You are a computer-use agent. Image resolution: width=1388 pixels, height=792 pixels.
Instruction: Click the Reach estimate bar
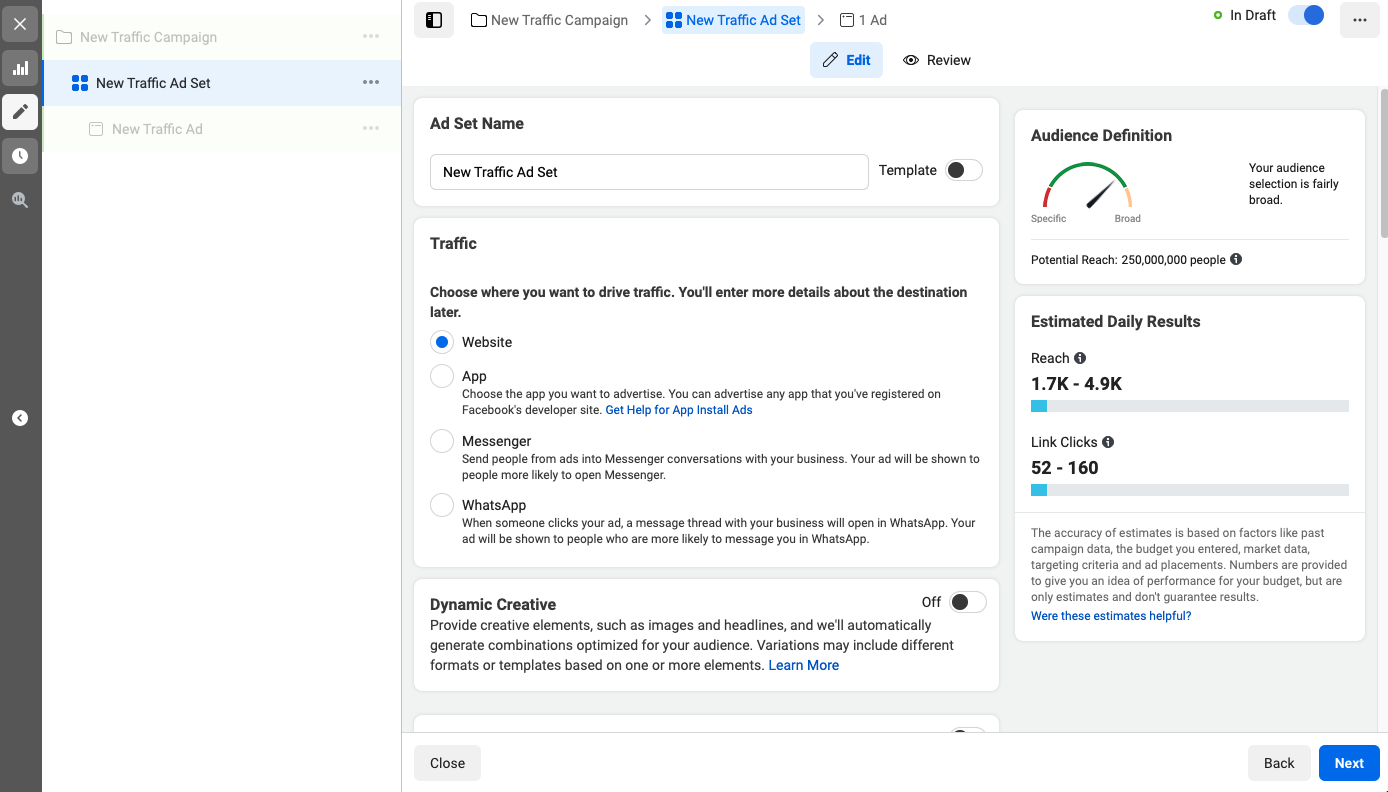pos(1190,406)
